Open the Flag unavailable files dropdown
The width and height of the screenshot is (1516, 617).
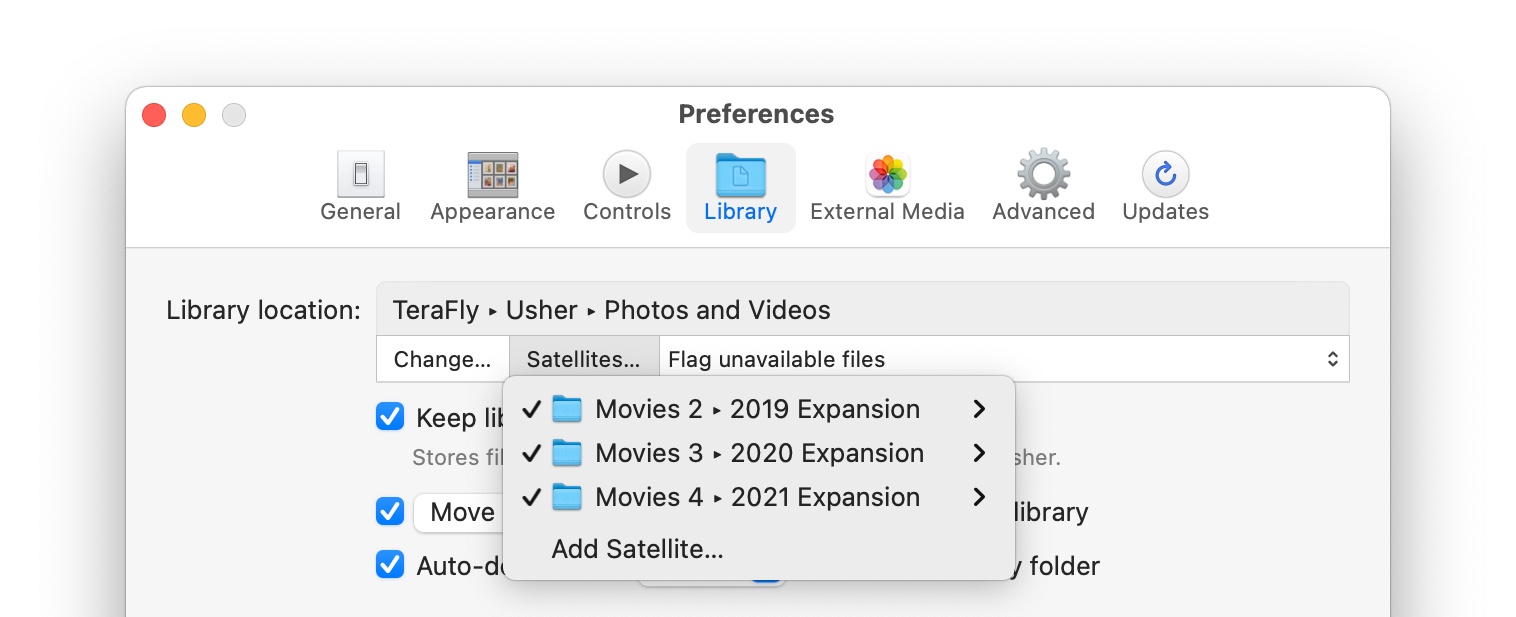pos(1003,359)
